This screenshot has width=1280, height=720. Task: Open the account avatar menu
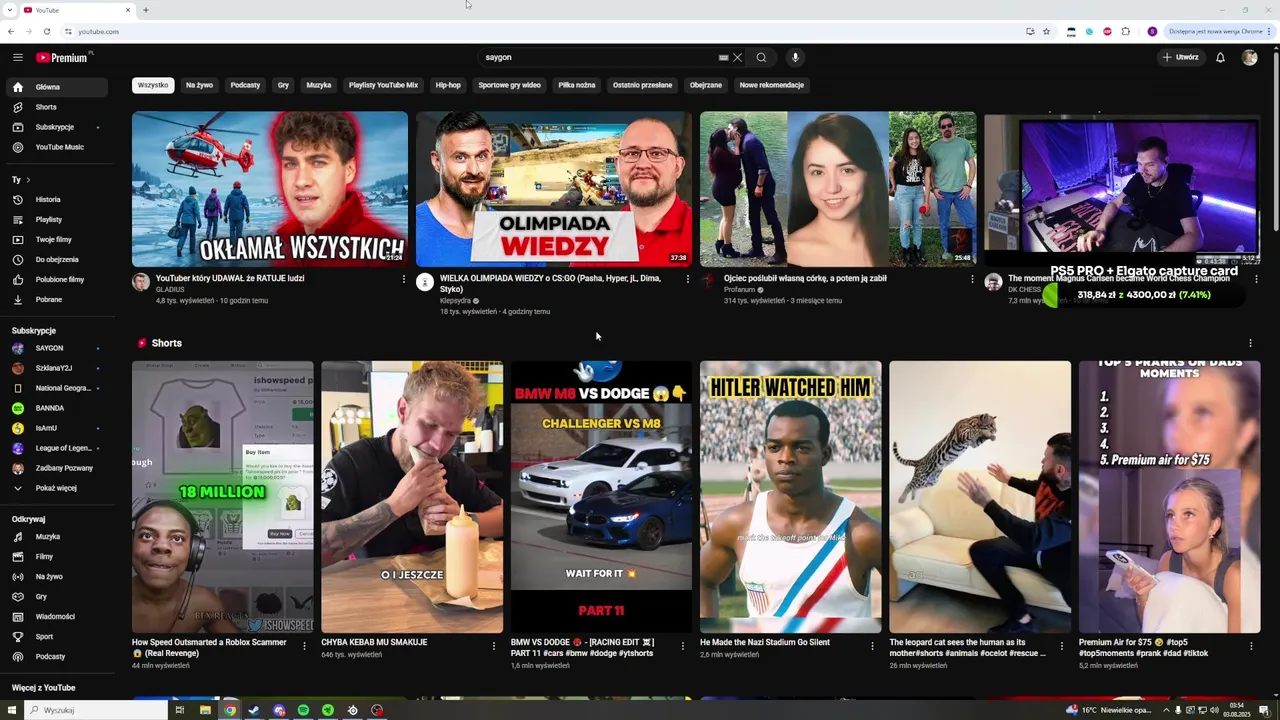[x=1249, y=57]
